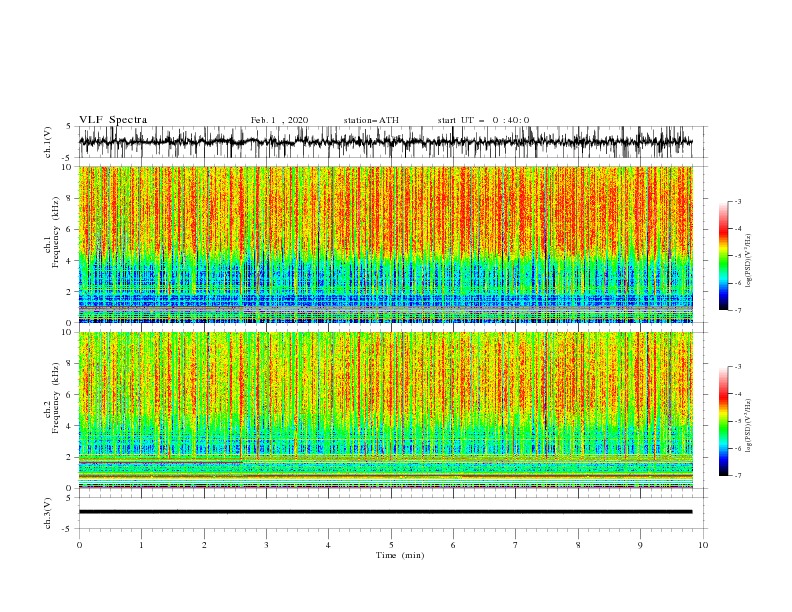Click the 'start UT = 0:40:0' label

click(483, 120)
